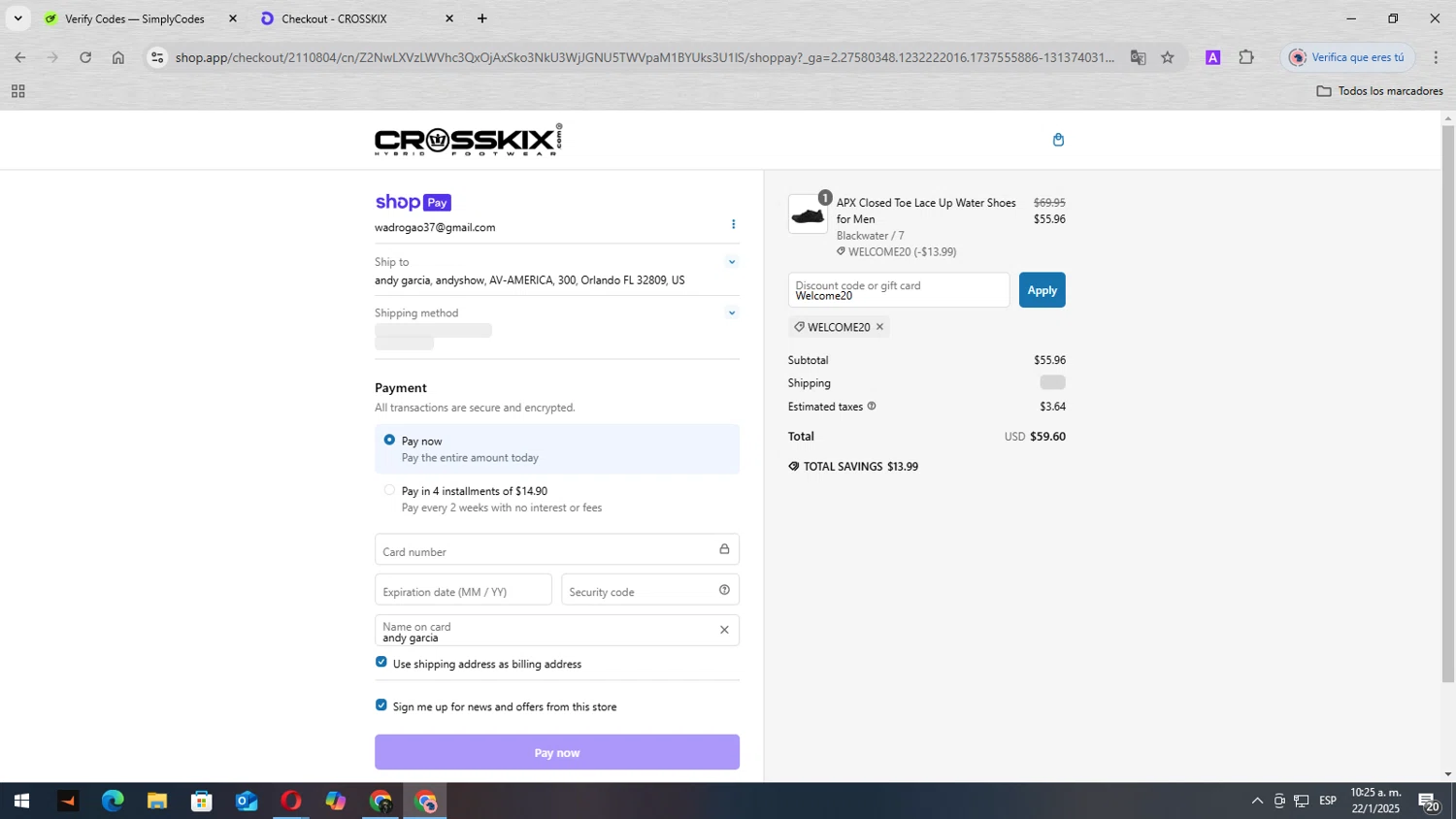Open new browser tab

[x=482, y=18]
